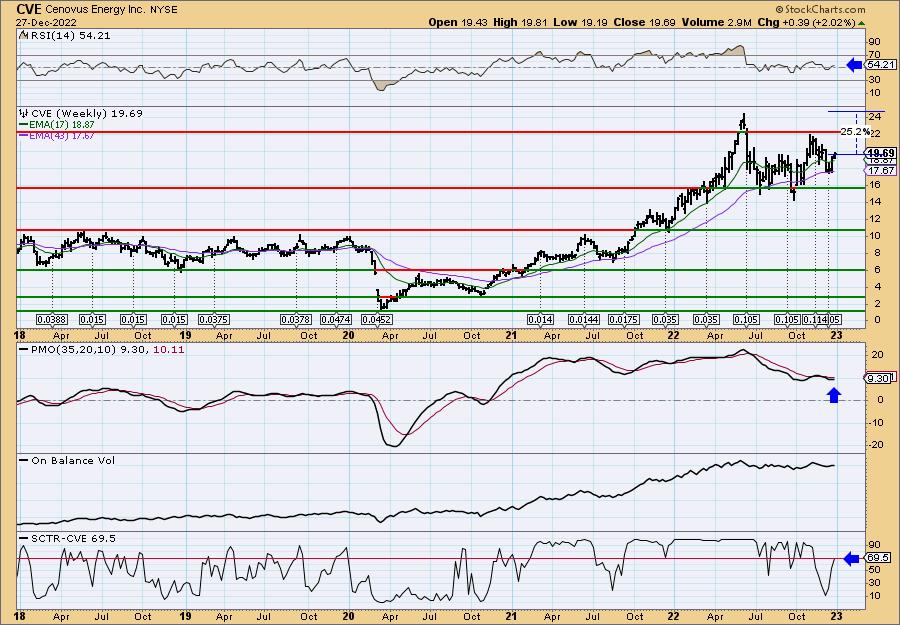The image size is (900, 625).
Task: Click the 17.67 EMA price tag on right axis
Action: 882,170
